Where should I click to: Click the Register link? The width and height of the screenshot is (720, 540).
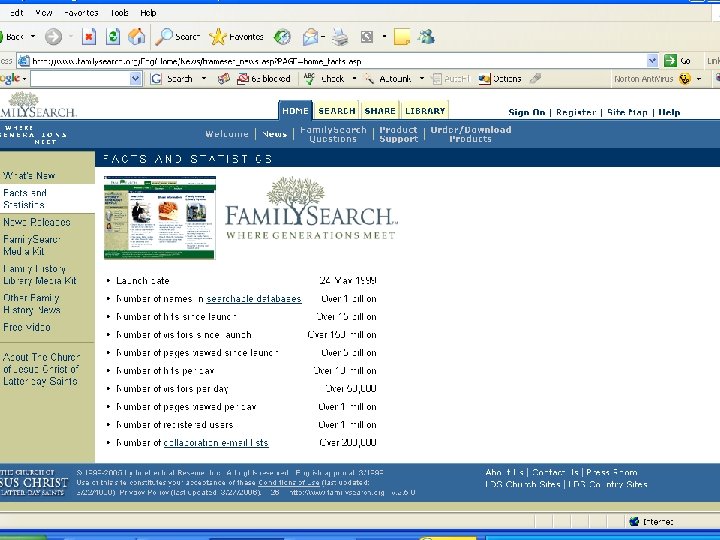point(576,112)
